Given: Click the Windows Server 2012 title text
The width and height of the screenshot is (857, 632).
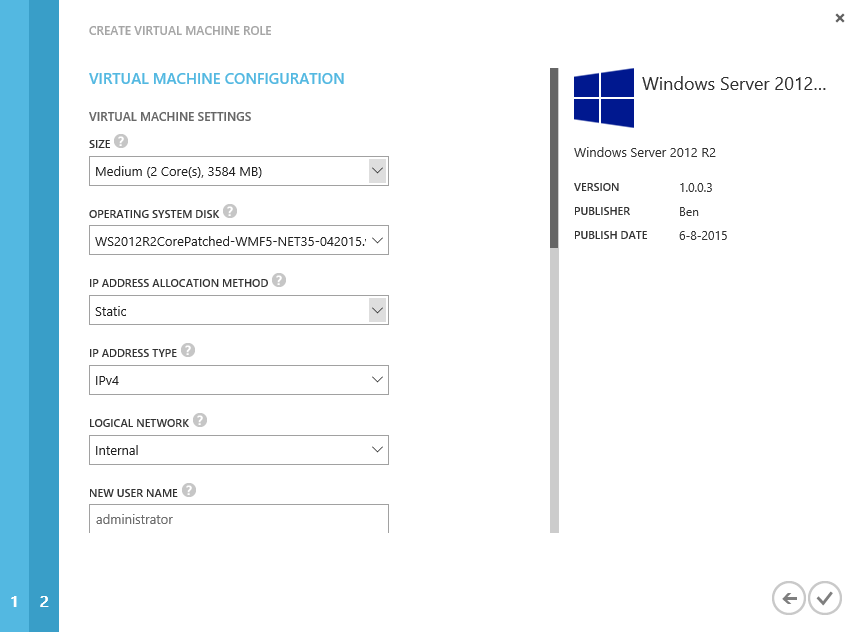Looking at the screenshot, I should coord(734,84).
